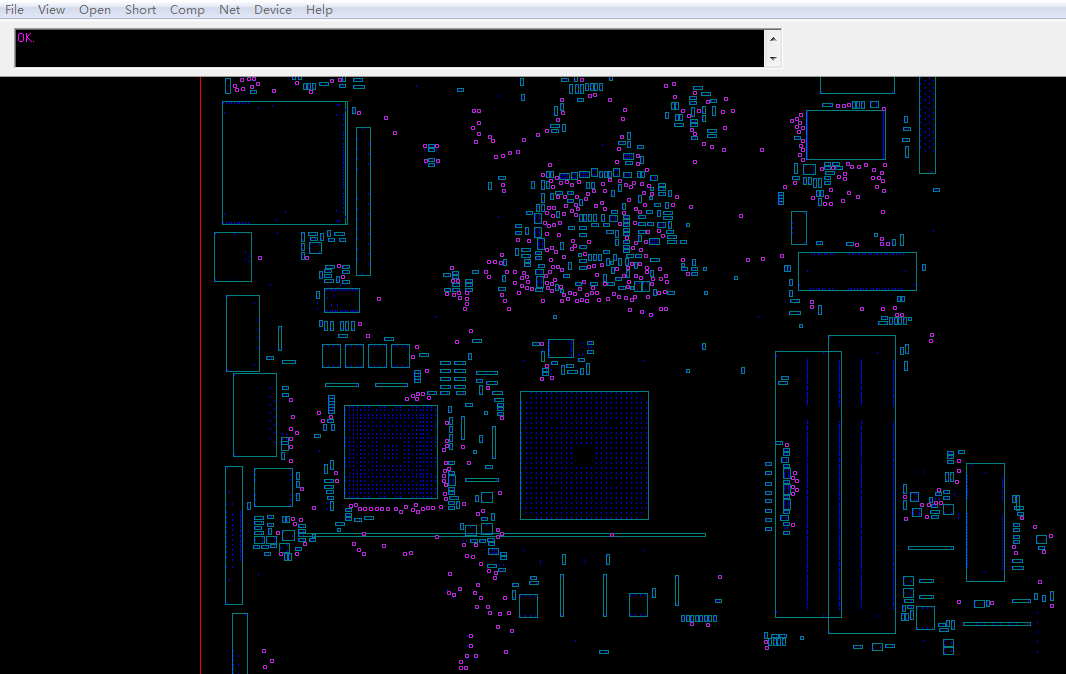Screen dimensions: 1066x674
Task: Open the Net menu
Action: [x=229, y=10]
